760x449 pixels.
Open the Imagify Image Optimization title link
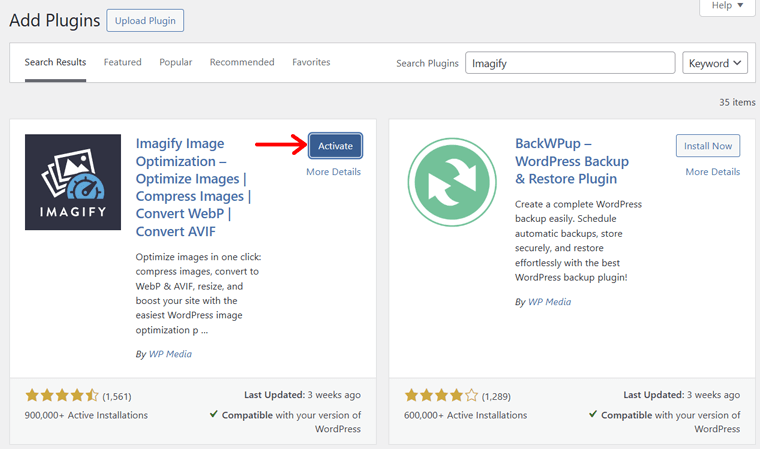(193, 187)
